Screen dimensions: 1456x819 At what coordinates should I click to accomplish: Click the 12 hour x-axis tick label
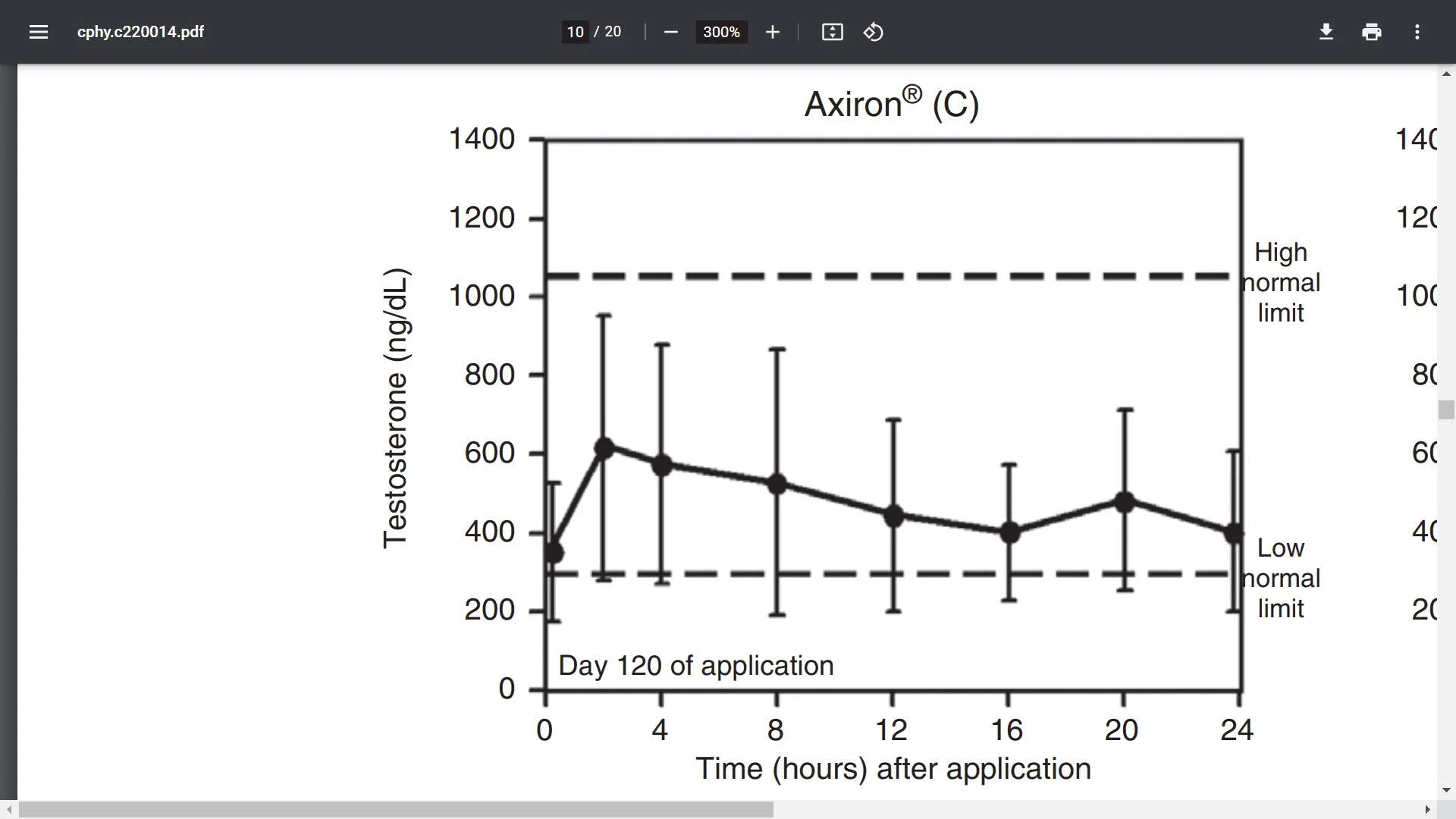(x=892, y=730)
